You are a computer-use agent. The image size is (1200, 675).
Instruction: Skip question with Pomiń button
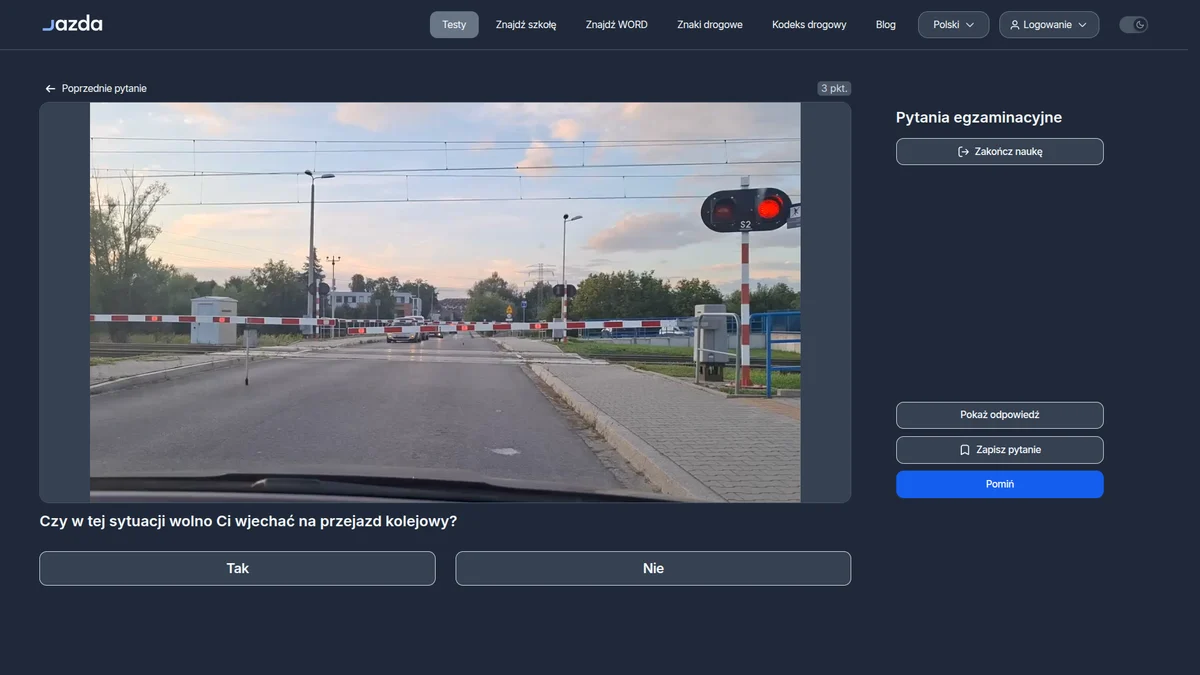point(1000,484)
